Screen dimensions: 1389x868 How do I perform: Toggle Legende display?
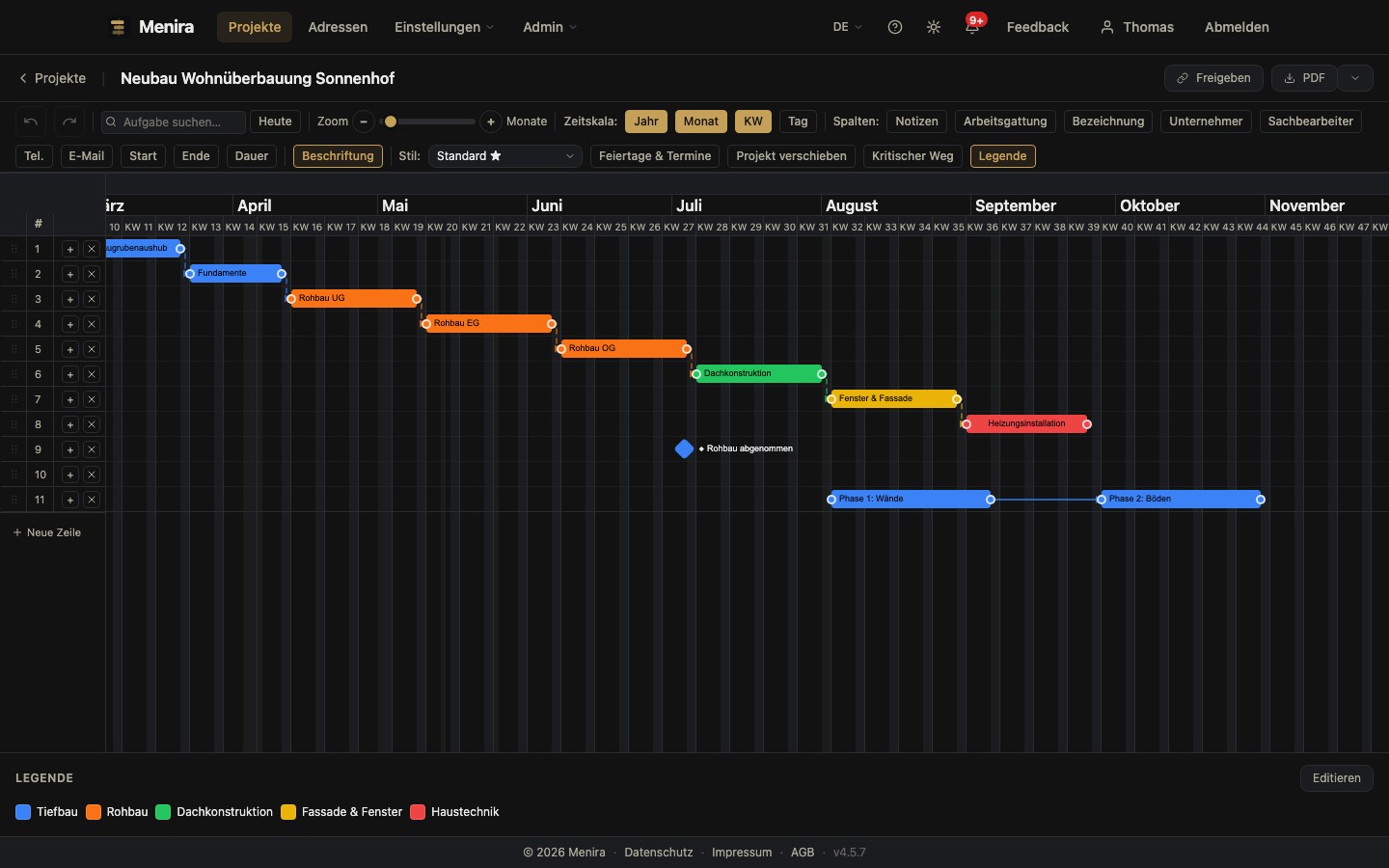pyautogui.click(x=1002, y=156)
